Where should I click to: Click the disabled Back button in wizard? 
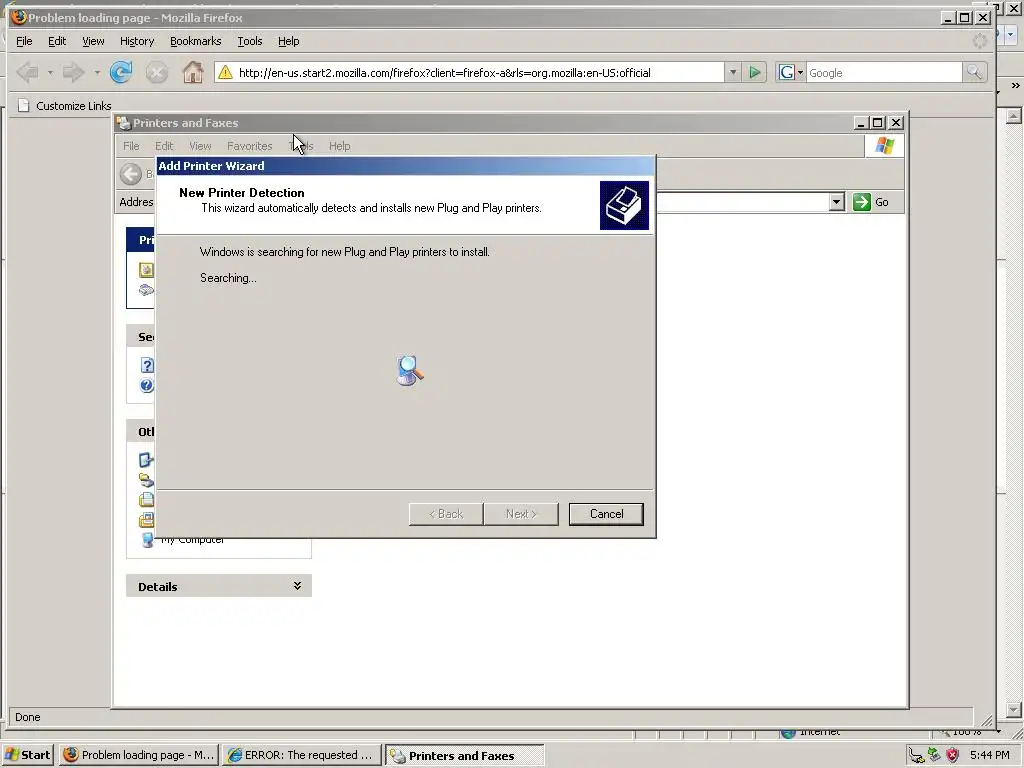(x=446, y=514)
